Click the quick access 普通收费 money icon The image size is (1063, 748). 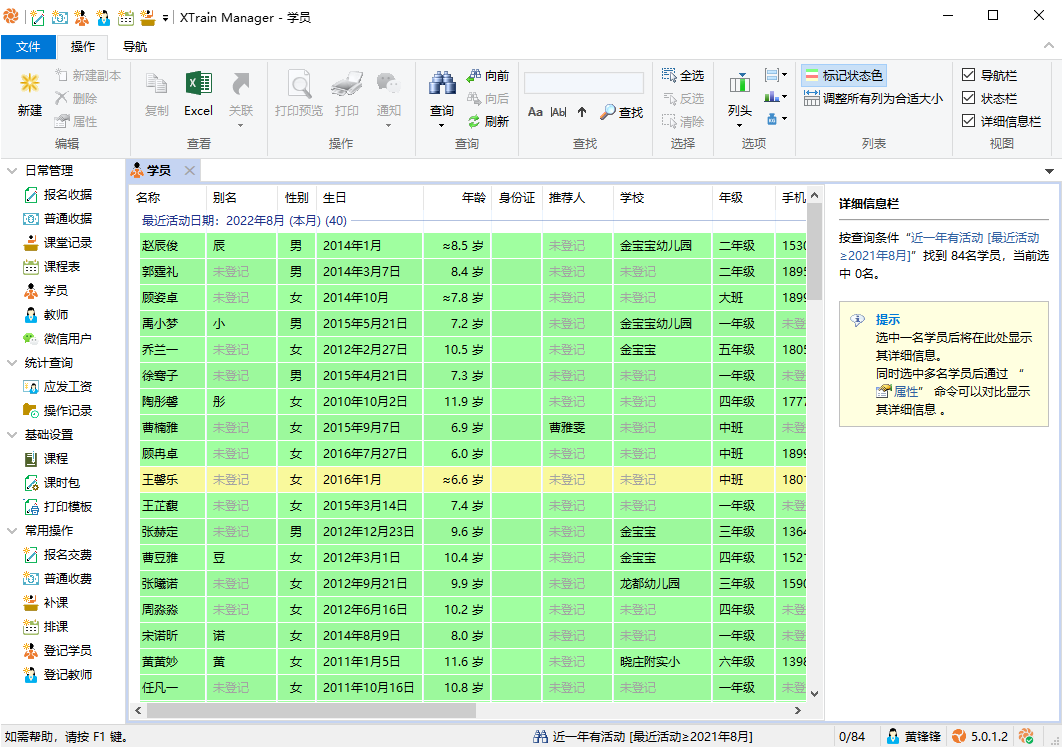click(60, 18)
